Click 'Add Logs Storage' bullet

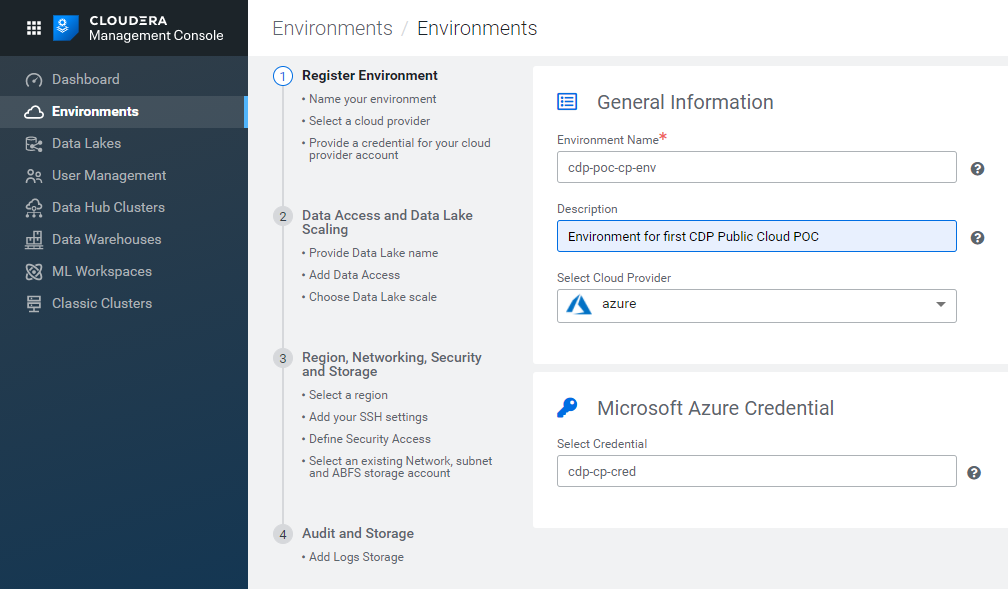click(x=356, y=557)
